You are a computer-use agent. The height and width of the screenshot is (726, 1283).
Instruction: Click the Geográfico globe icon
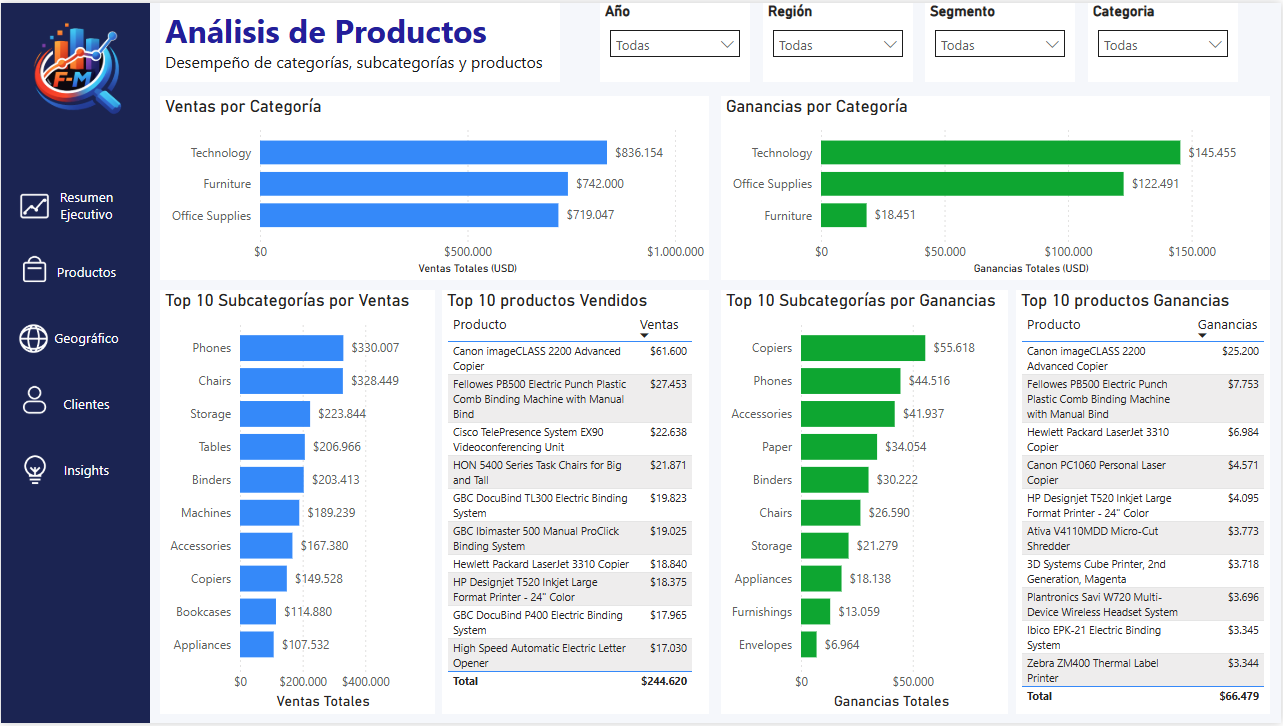[x=34, y=338]
